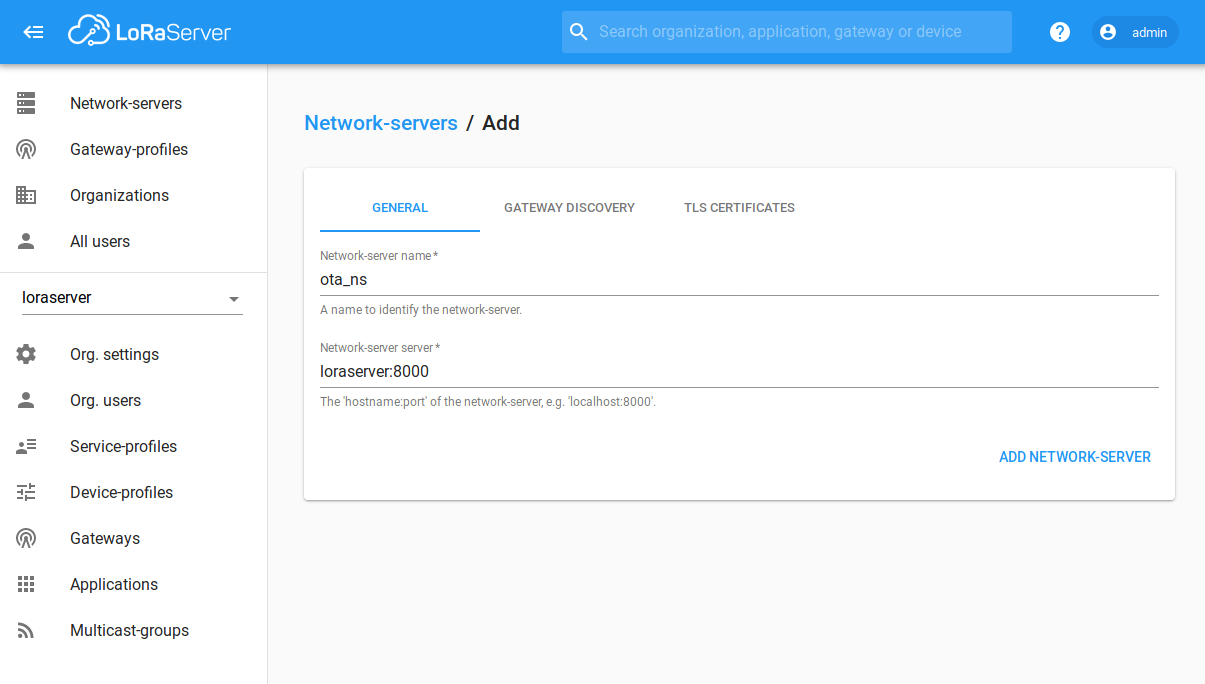This screenshot has height=684, width=1205.
Task: Select the Network-servers sidebar icon
Action: tap(24, 103)
